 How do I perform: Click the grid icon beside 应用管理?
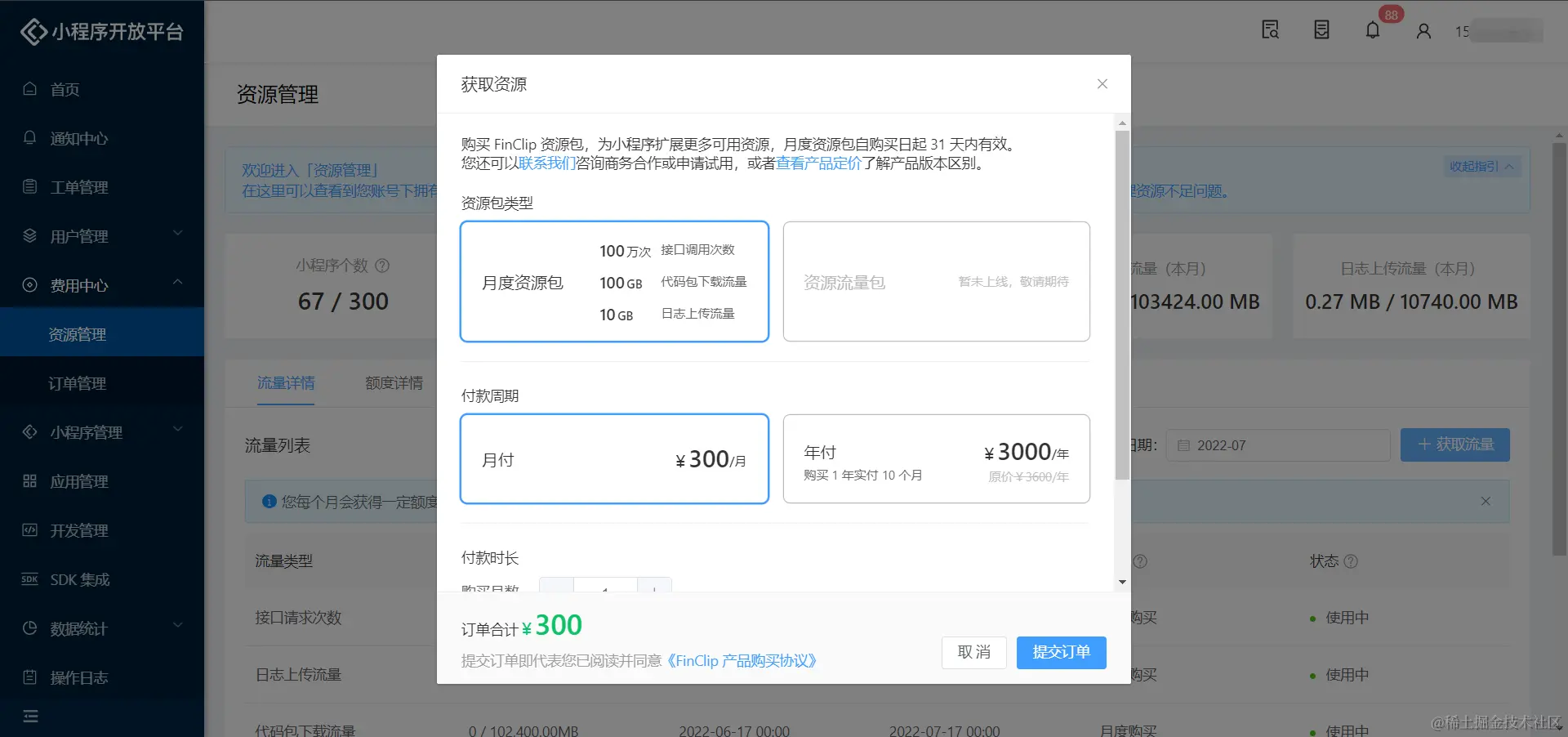tap(30, 480)
